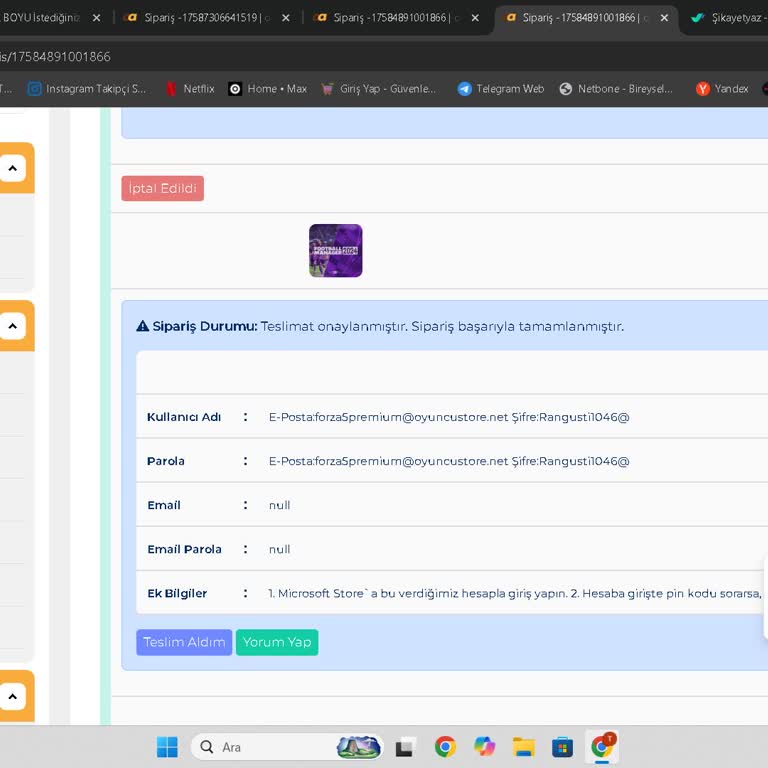Screen dimensions: 768x768
Task: Open the Yandex bookmark
Action: (722, 89)
